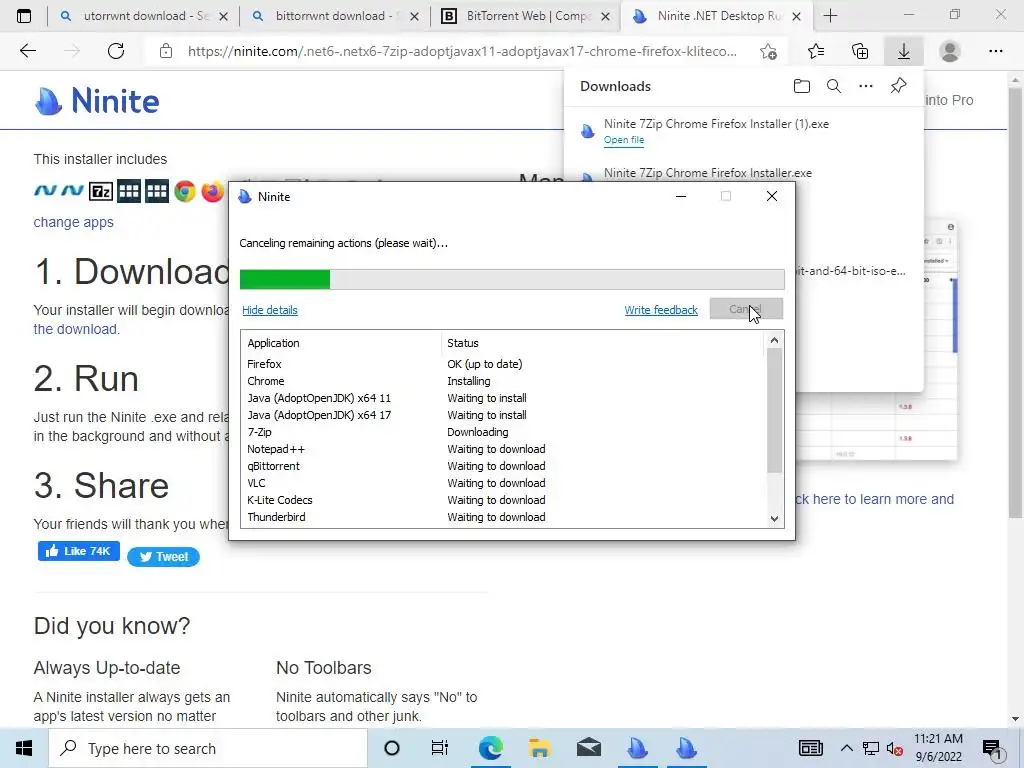Open Mail app from taskbar

click(588, 748)
